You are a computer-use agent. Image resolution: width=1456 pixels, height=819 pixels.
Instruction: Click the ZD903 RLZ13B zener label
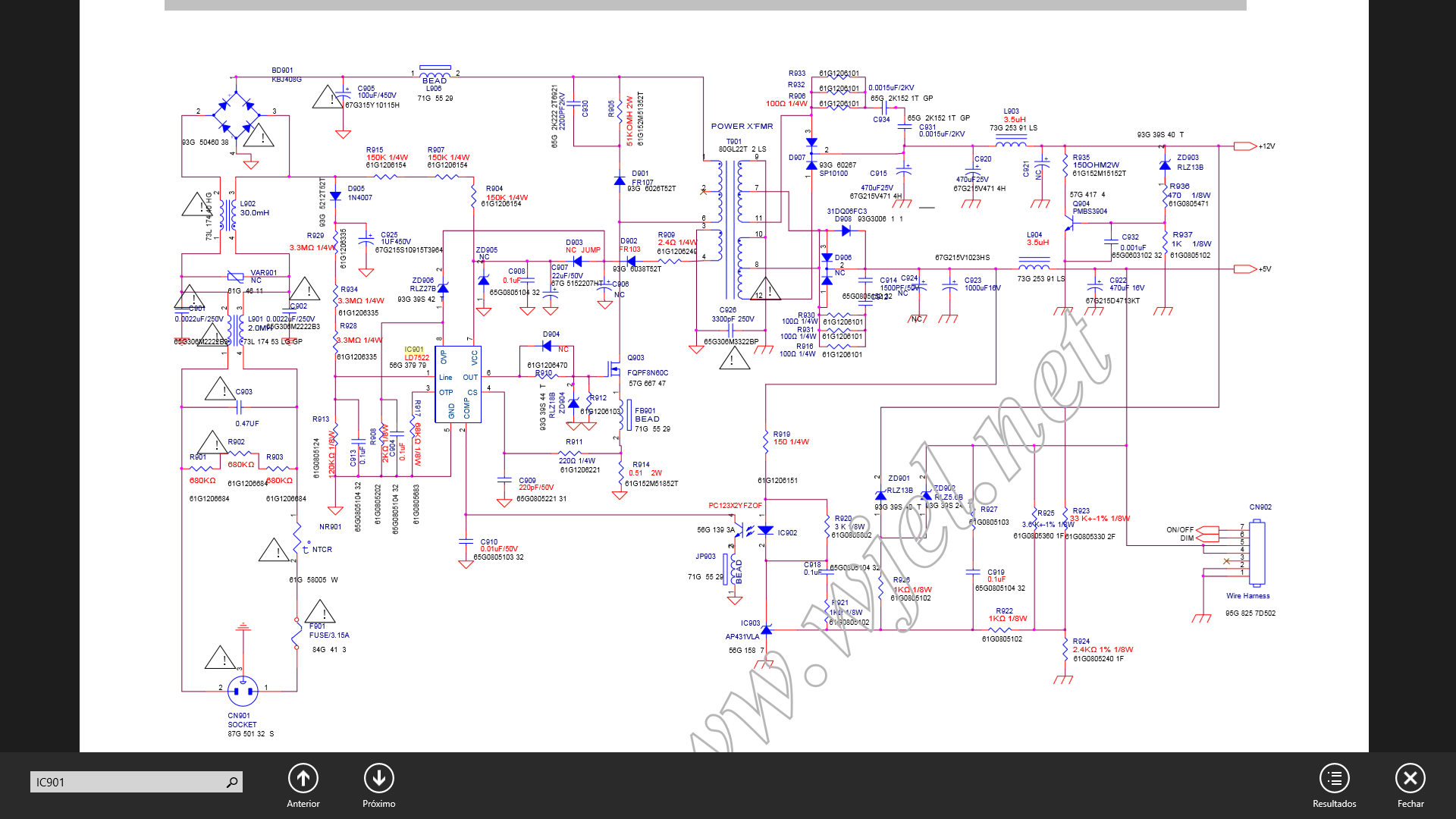coord(1190,163)
